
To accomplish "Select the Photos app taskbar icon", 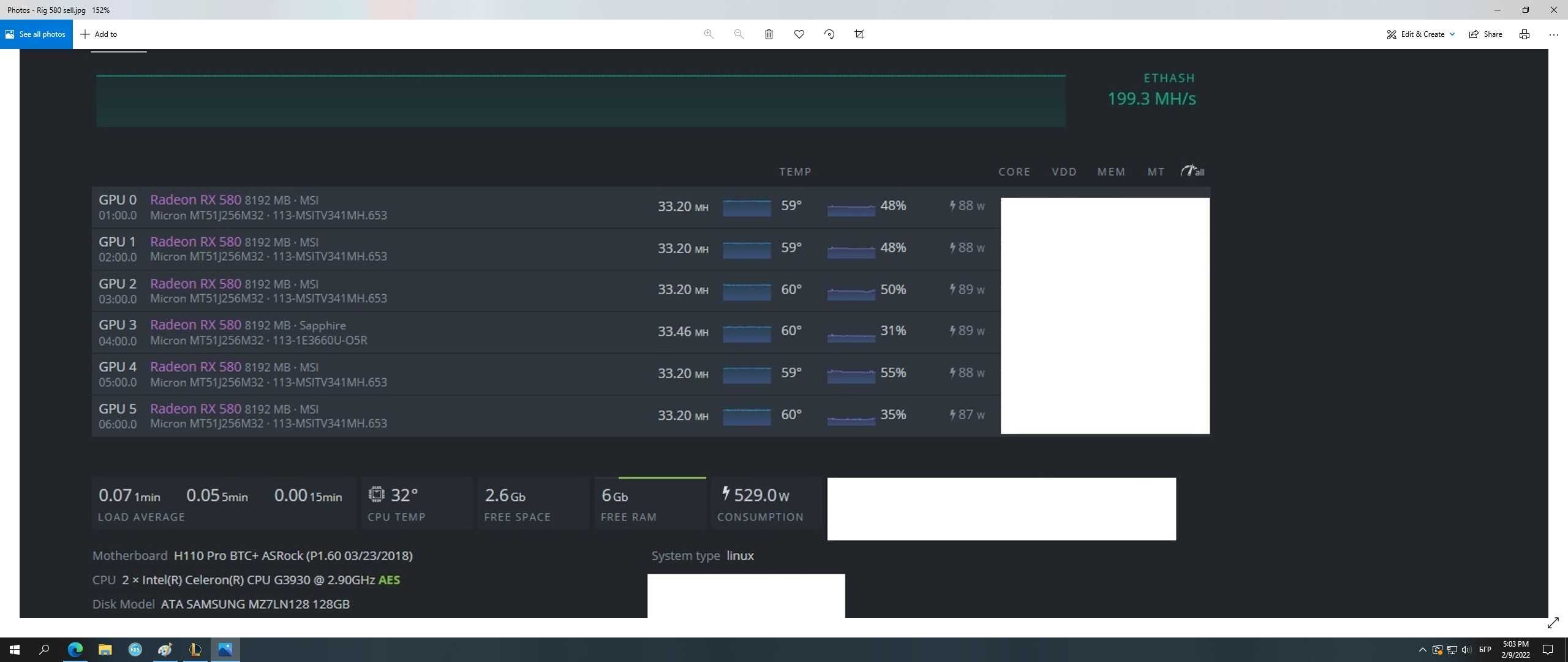I will [225, 650].
